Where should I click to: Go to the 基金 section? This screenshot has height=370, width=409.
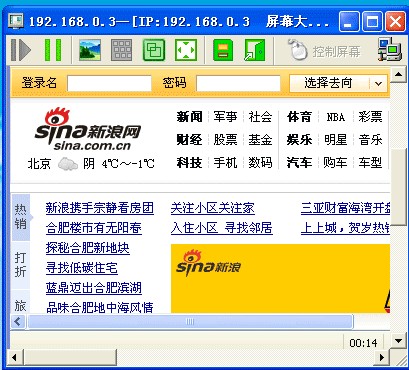260,140
